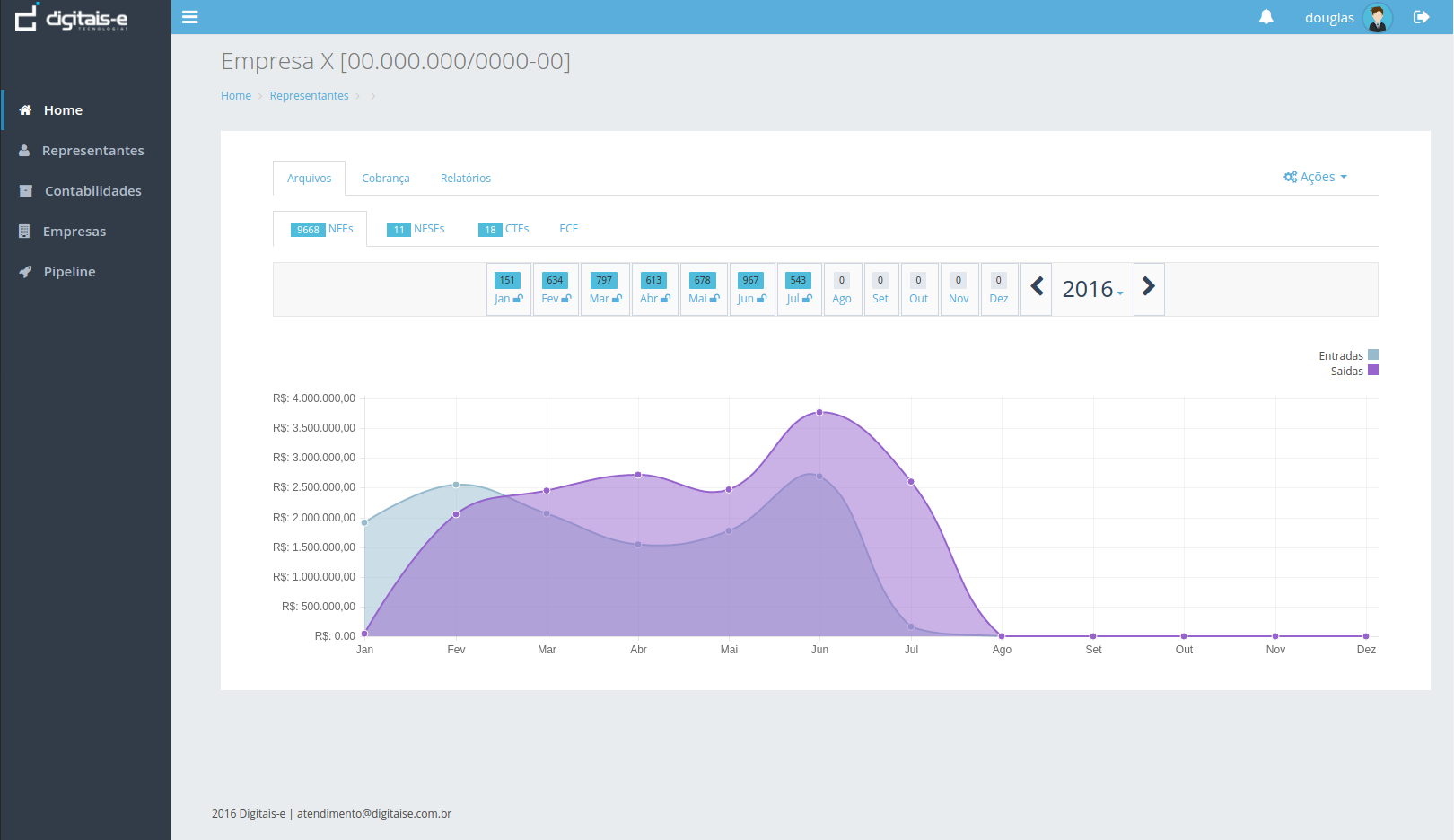Switch to the Cobrança tab
1454x840 pixels.
385,179
